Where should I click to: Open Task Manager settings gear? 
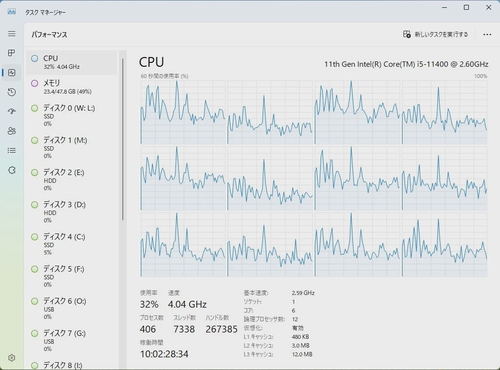pyautogui.click(x=12, y=358)
